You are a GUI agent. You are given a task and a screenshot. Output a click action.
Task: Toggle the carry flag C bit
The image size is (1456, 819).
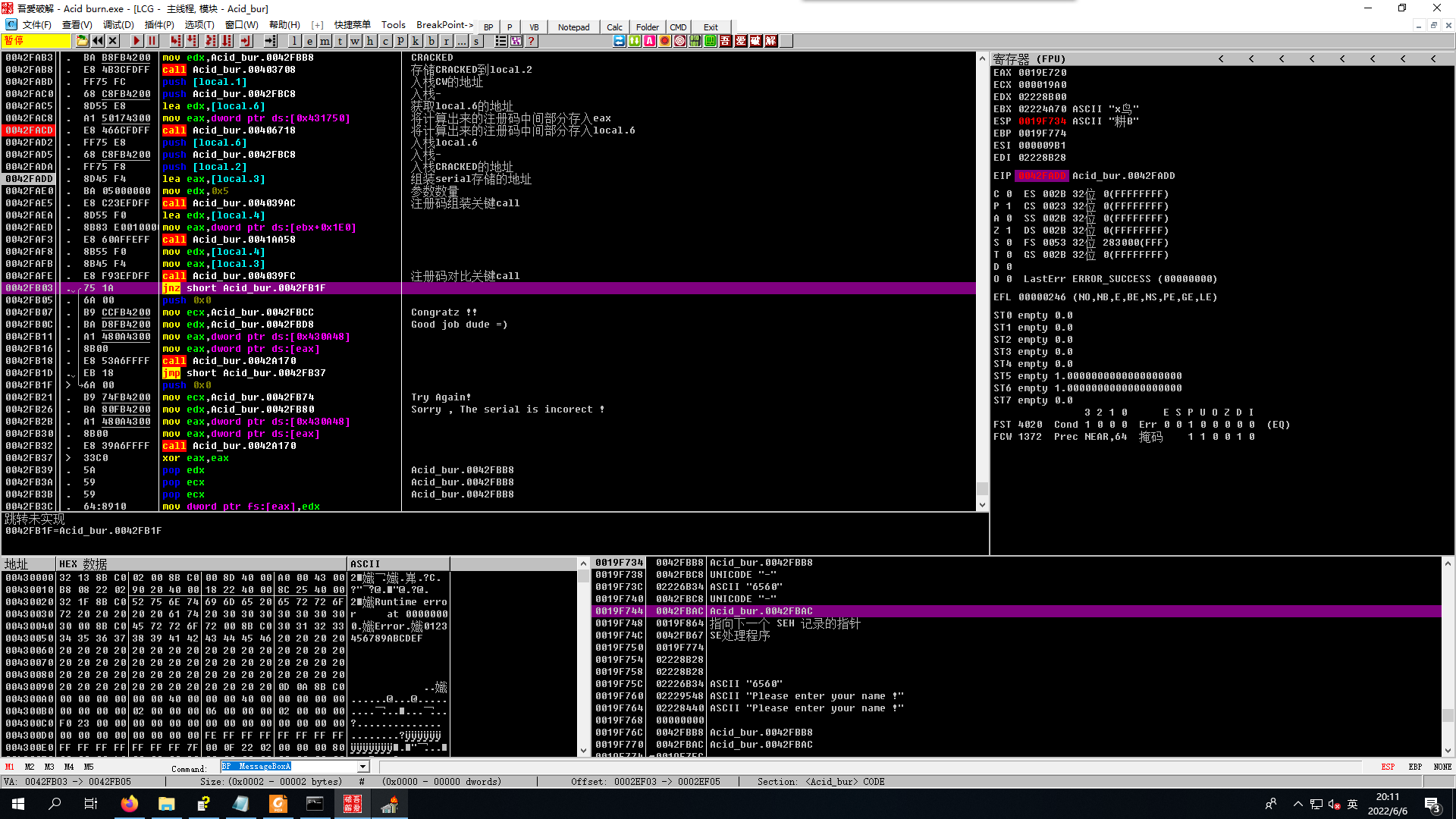click(1009, 194)
